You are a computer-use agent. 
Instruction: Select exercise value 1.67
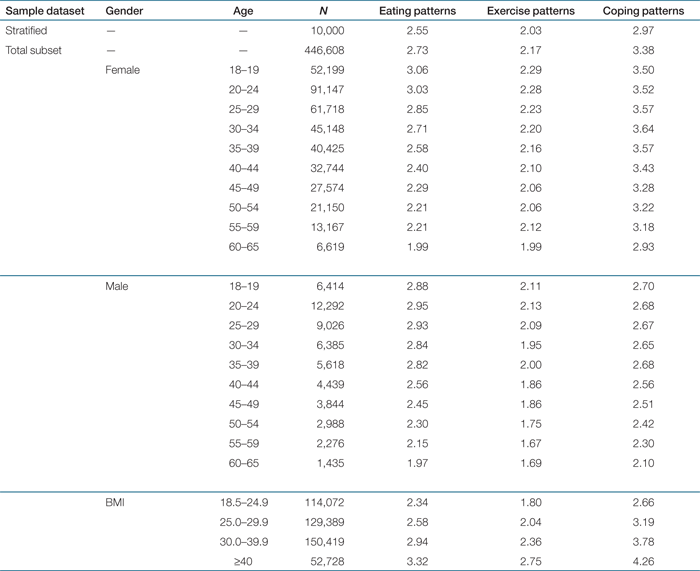(x=531, y=443)
